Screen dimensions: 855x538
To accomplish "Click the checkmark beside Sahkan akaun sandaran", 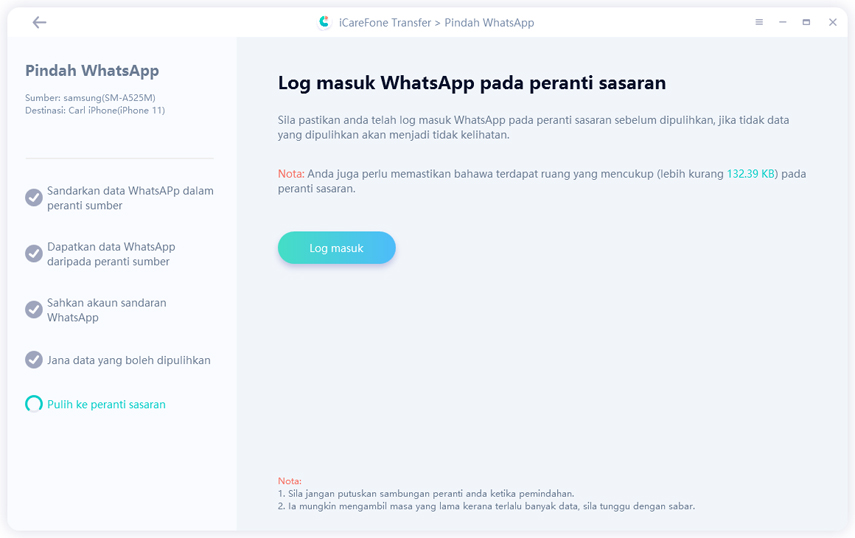I will coord(34,310).
